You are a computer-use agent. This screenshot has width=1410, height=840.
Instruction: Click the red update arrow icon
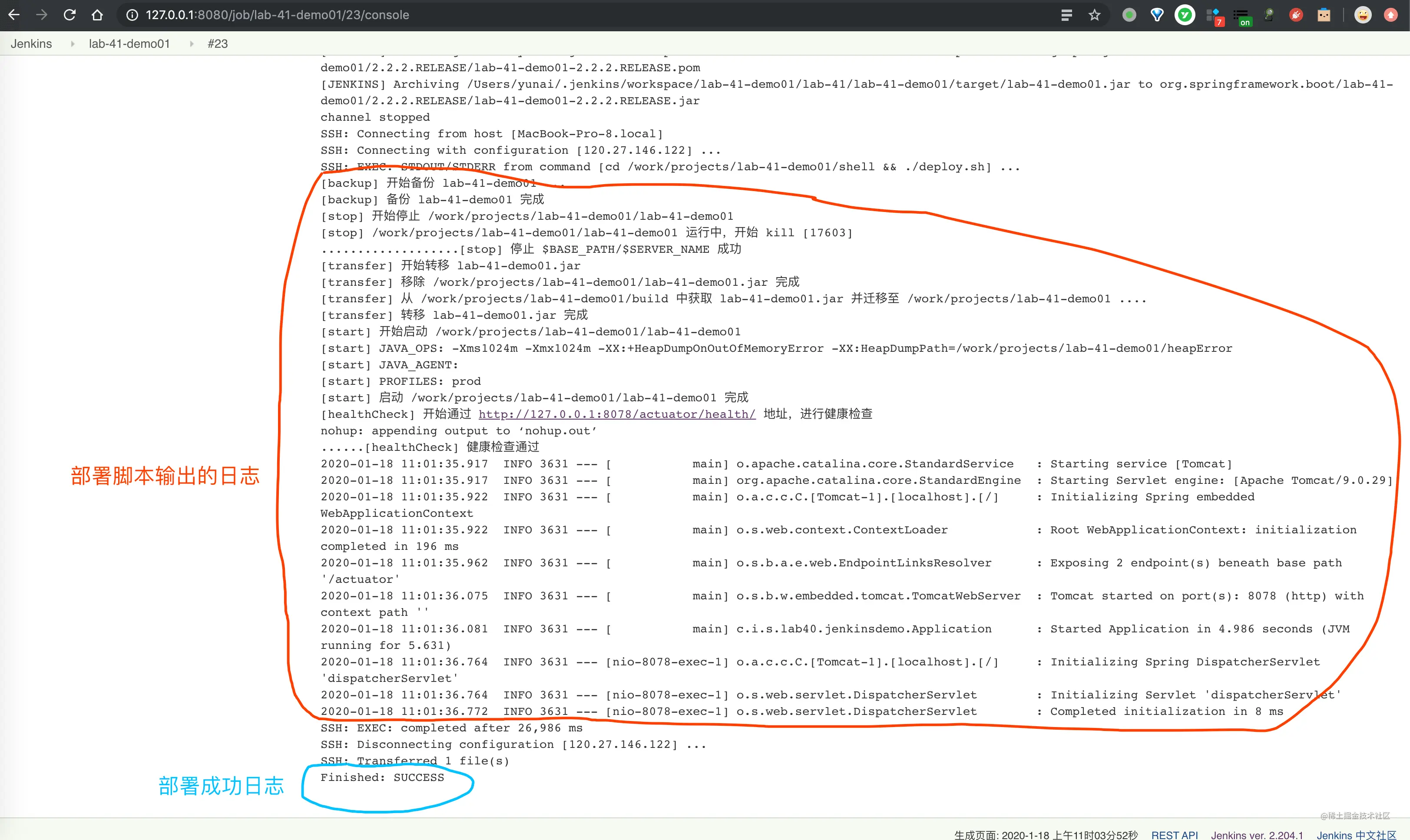click(1391, 15)
